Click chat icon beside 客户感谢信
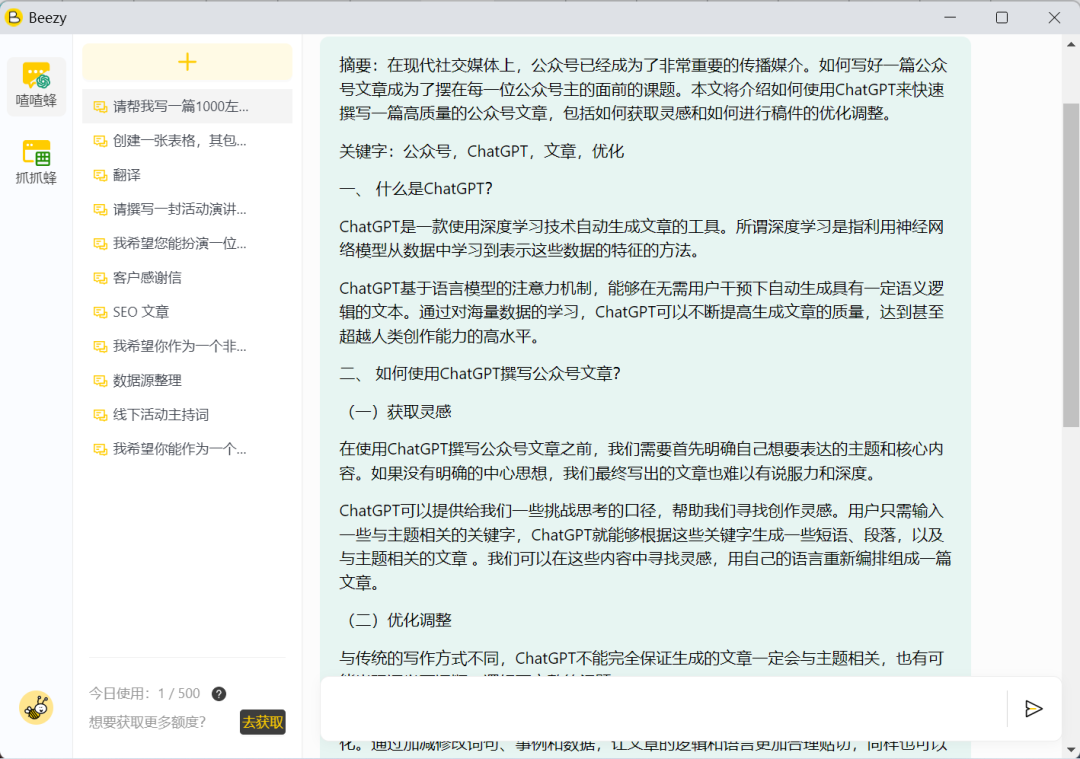The height and width of the screenshot is (759, 1080). point(100,278)
